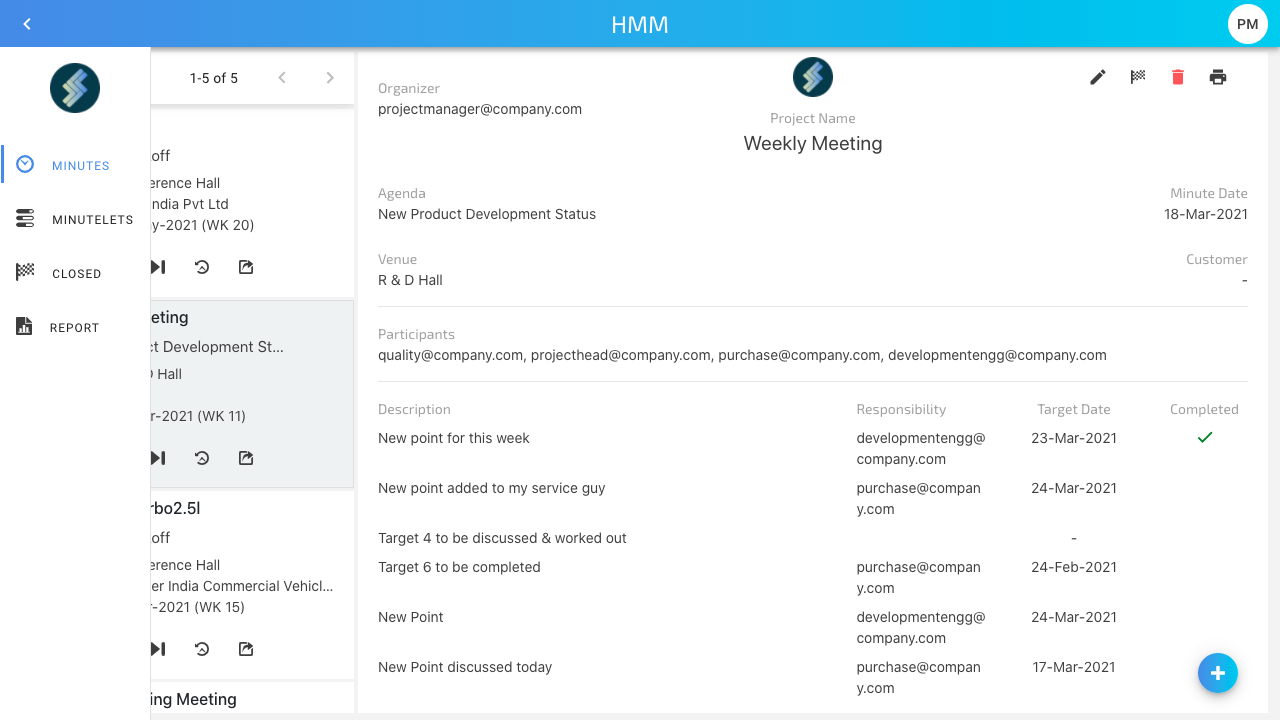Open the Closed minutes section

point(75,273)
